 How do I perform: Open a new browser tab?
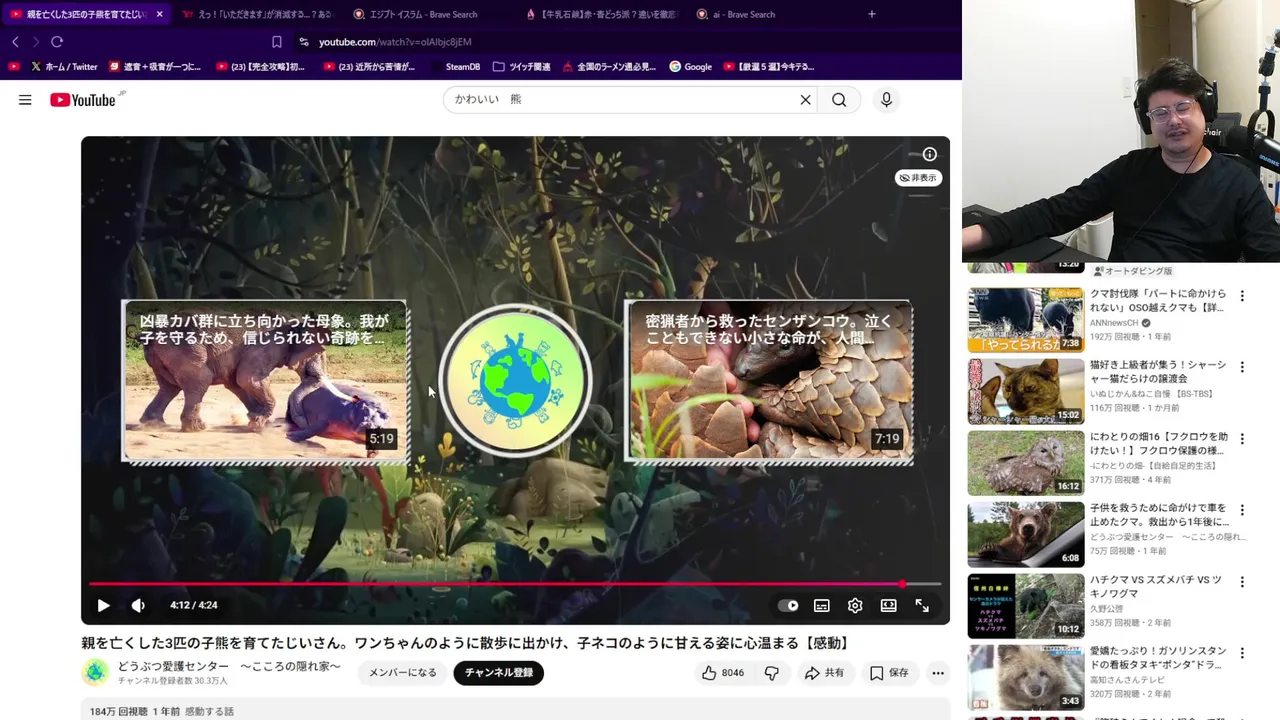coord(872,14)
